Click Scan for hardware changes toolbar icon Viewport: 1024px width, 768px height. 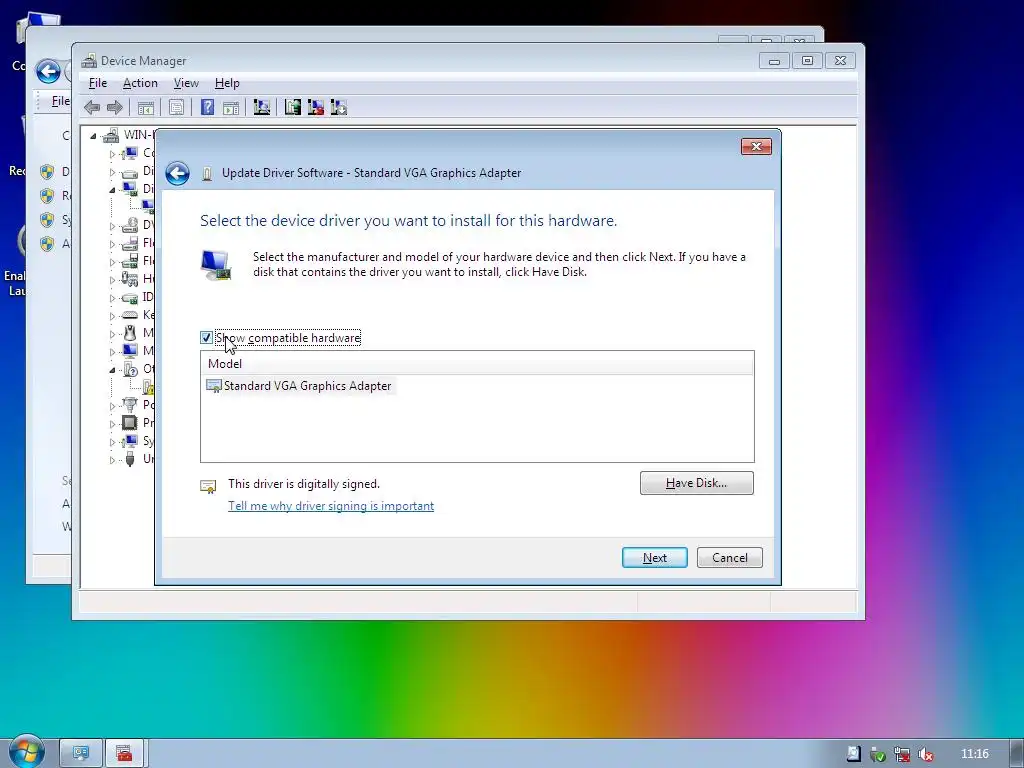(x=262, y=107)
